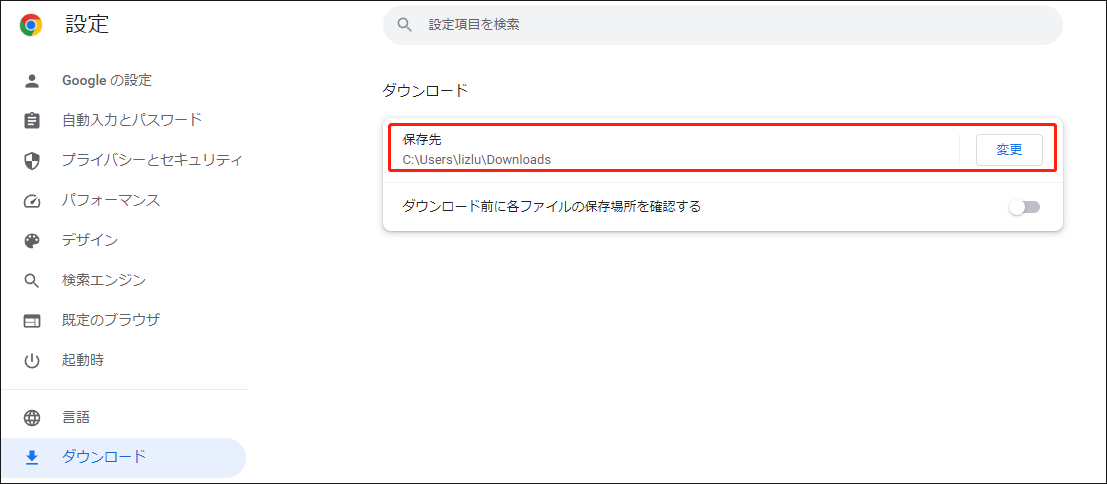Click the C:\Users\lizlu\Downloads path text

pyautogui.click(x=477, y=160)
